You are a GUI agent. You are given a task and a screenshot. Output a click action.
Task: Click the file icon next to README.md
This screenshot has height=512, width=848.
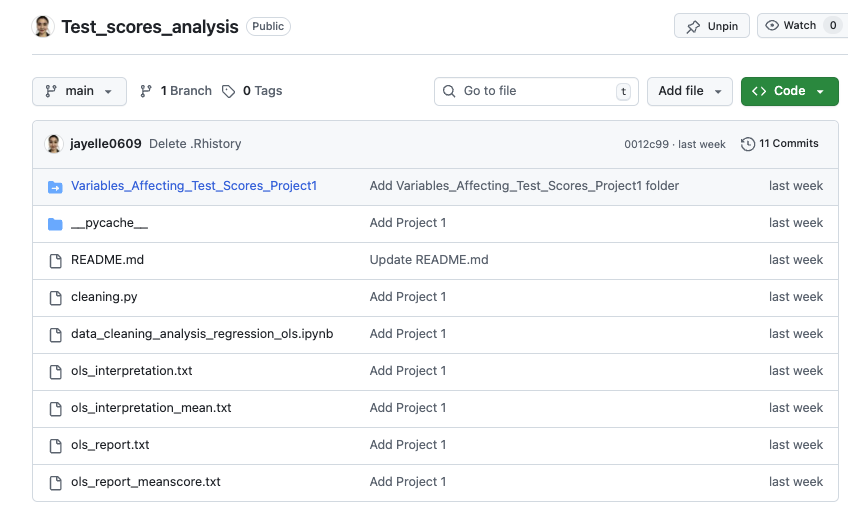pyautogui.click(x=55, y=260)
